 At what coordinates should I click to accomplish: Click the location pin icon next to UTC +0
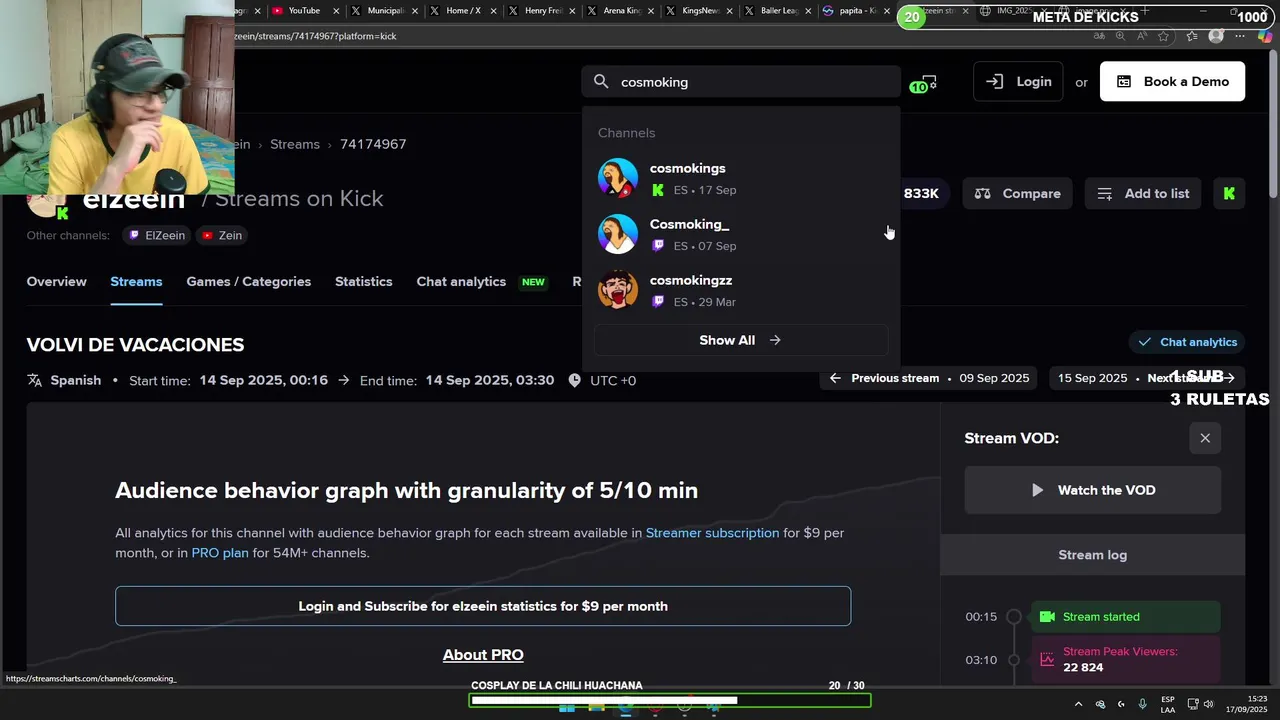[x=574, y=380]
